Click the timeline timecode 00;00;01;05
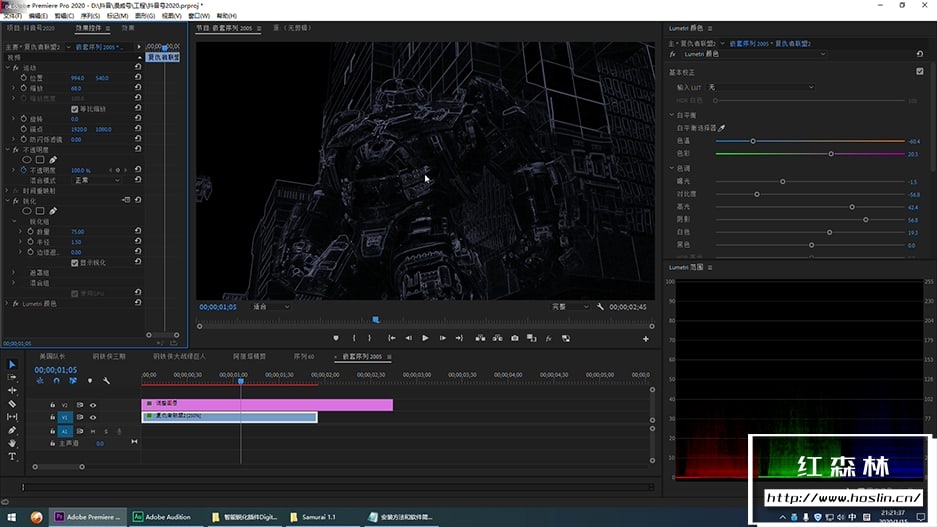 pyautogui.click(x=56, y=370)
